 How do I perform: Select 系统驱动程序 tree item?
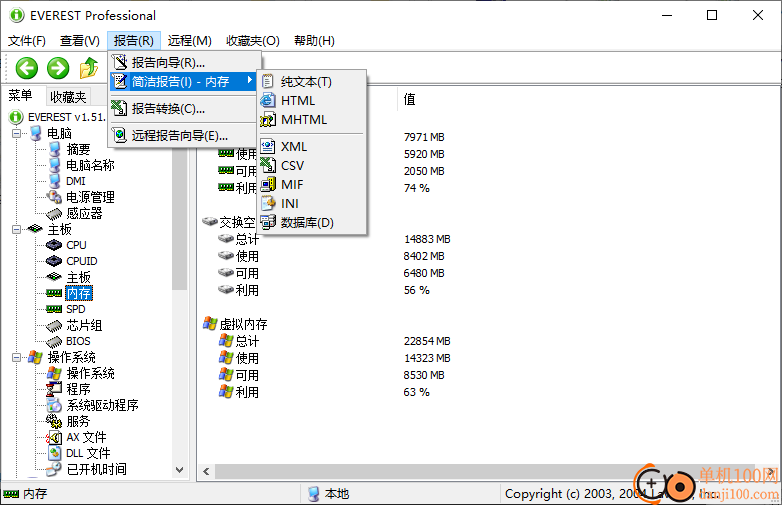click(102, 405)
